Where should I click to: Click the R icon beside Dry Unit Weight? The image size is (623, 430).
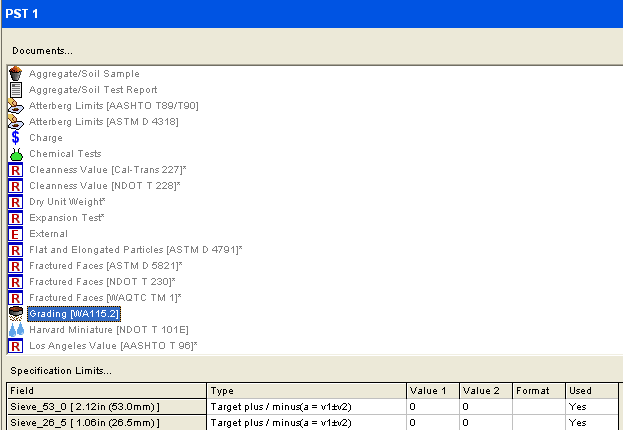tap(15, 202)
